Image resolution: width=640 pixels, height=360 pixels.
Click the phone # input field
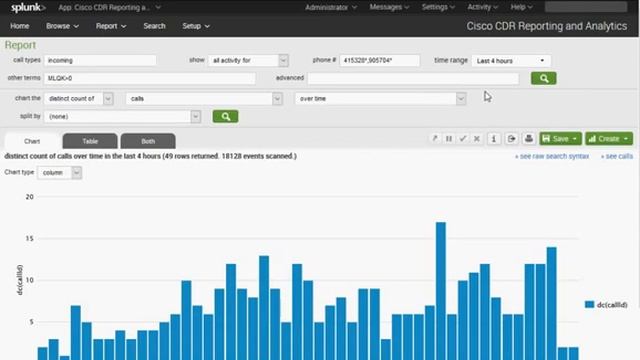pos(380,60)
